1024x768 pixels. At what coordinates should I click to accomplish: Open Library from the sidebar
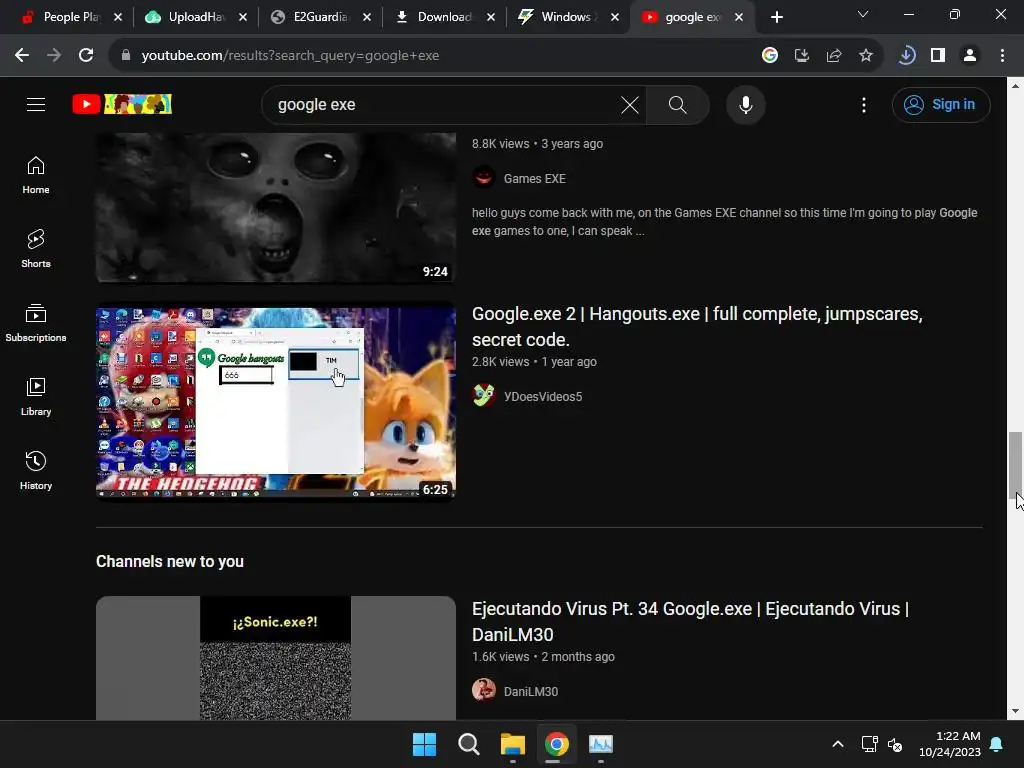[36, 396]
